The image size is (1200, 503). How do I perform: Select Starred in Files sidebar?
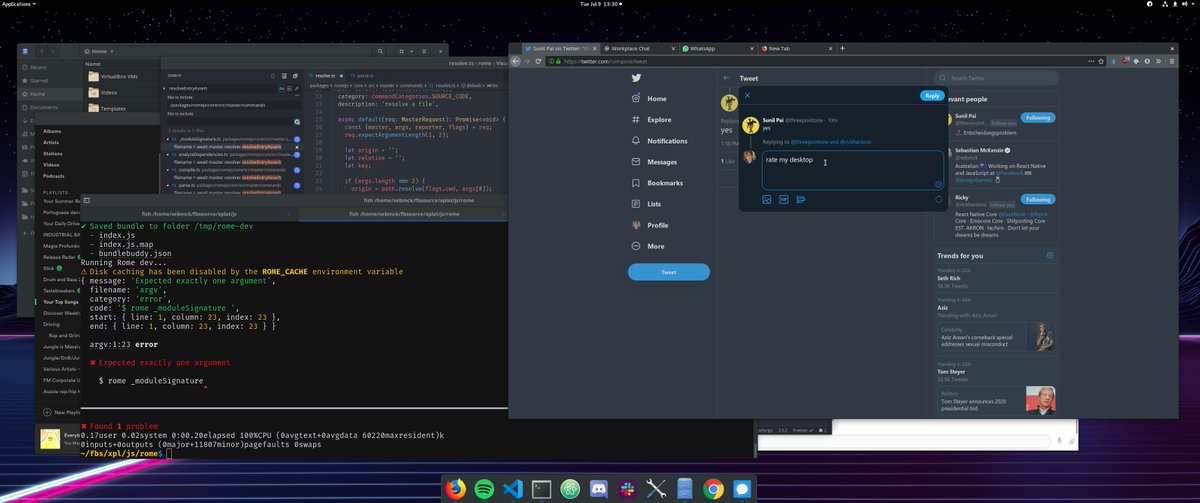(x=40, y=80)
